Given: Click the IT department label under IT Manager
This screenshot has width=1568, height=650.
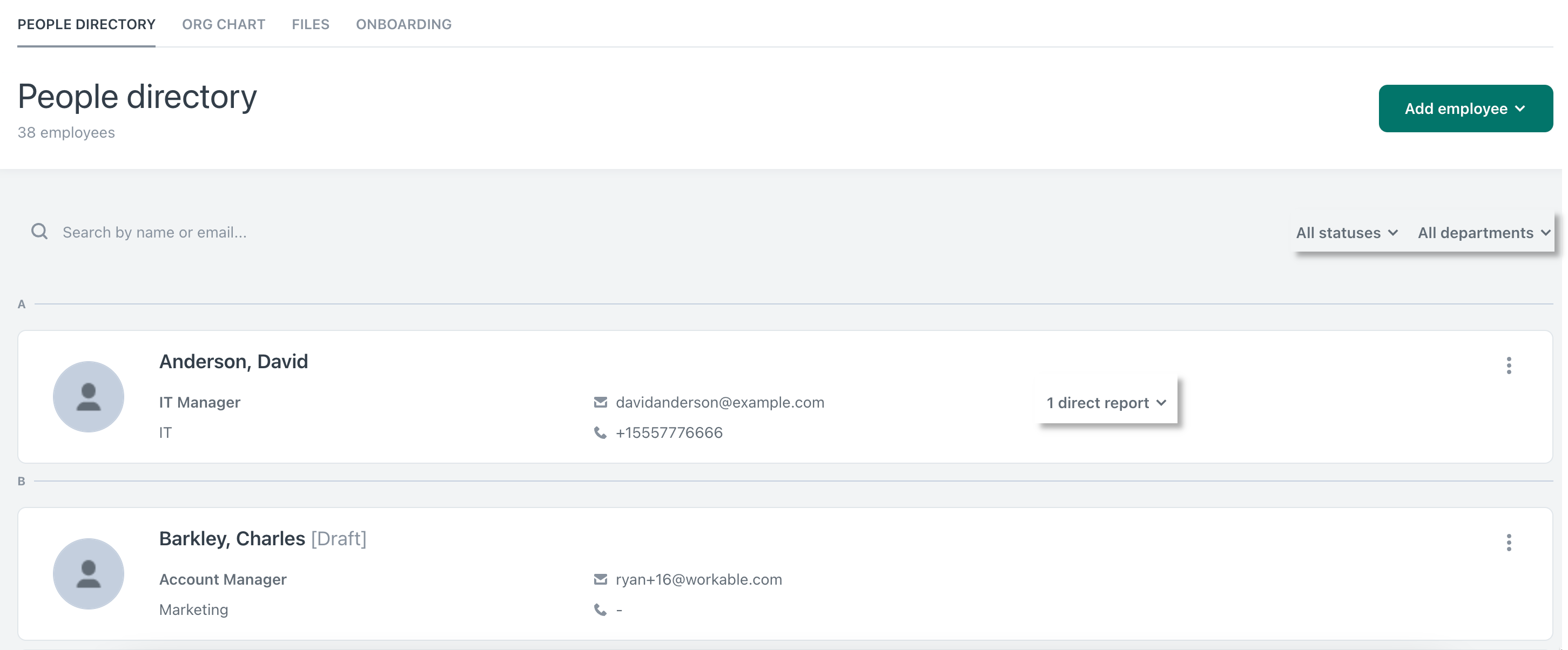Looking at the screenshot, I should tap(166, 433).
